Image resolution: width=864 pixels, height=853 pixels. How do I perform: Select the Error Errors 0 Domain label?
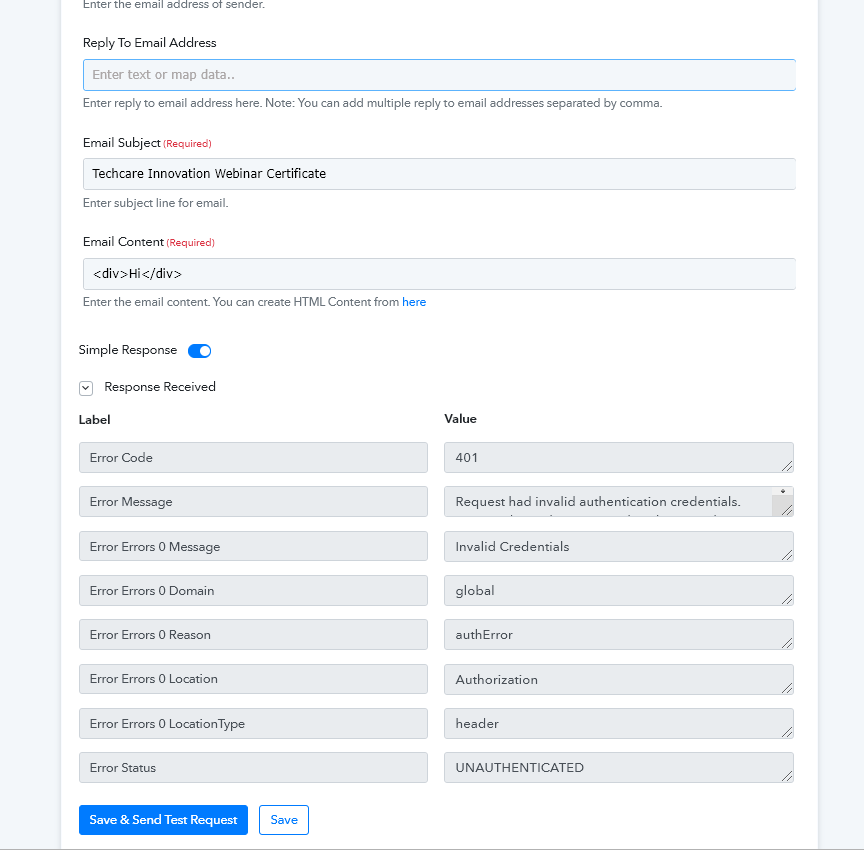[253, 591]
